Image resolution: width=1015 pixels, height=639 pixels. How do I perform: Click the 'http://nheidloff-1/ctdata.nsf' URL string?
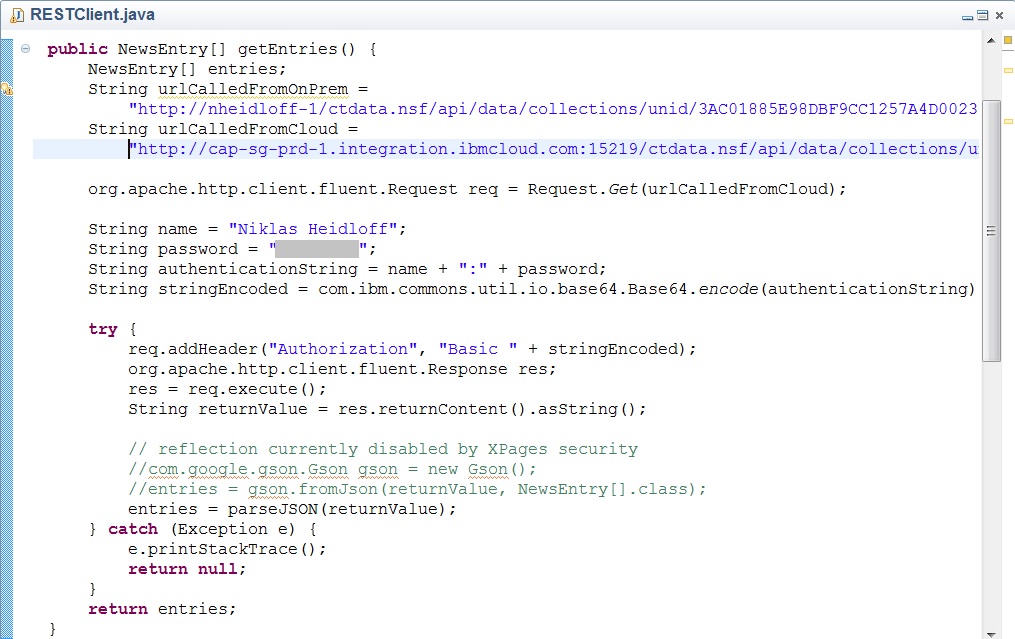pyautogui.click(x=553, y=109)
